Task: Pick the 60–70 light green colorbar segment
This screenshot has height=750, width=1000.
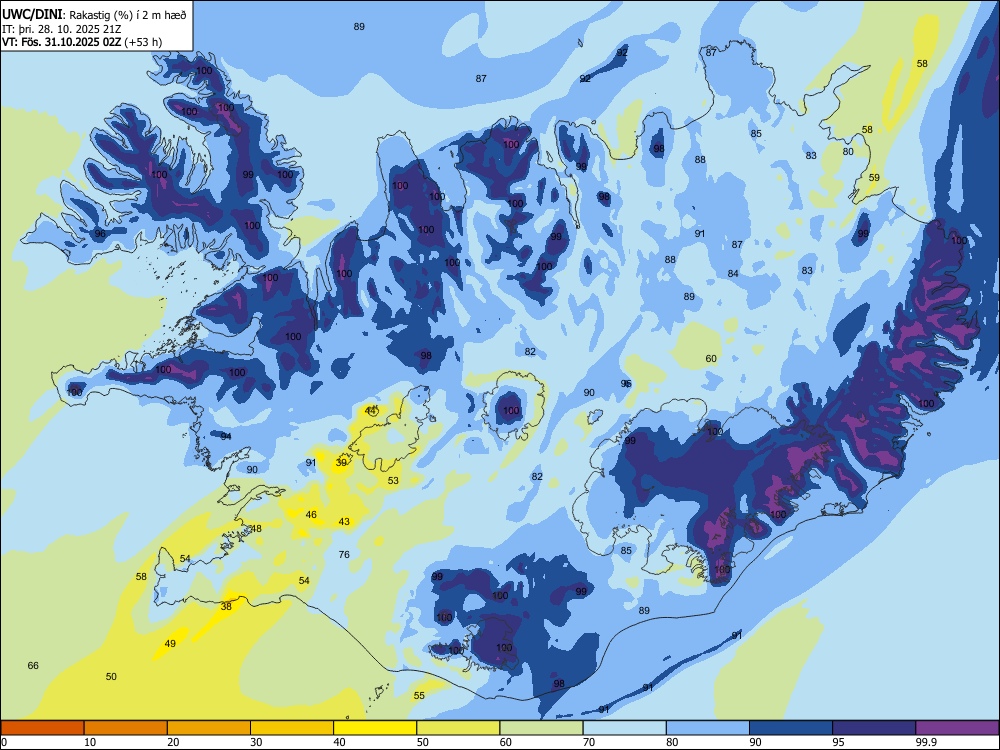Action: [x=541, y=728]
